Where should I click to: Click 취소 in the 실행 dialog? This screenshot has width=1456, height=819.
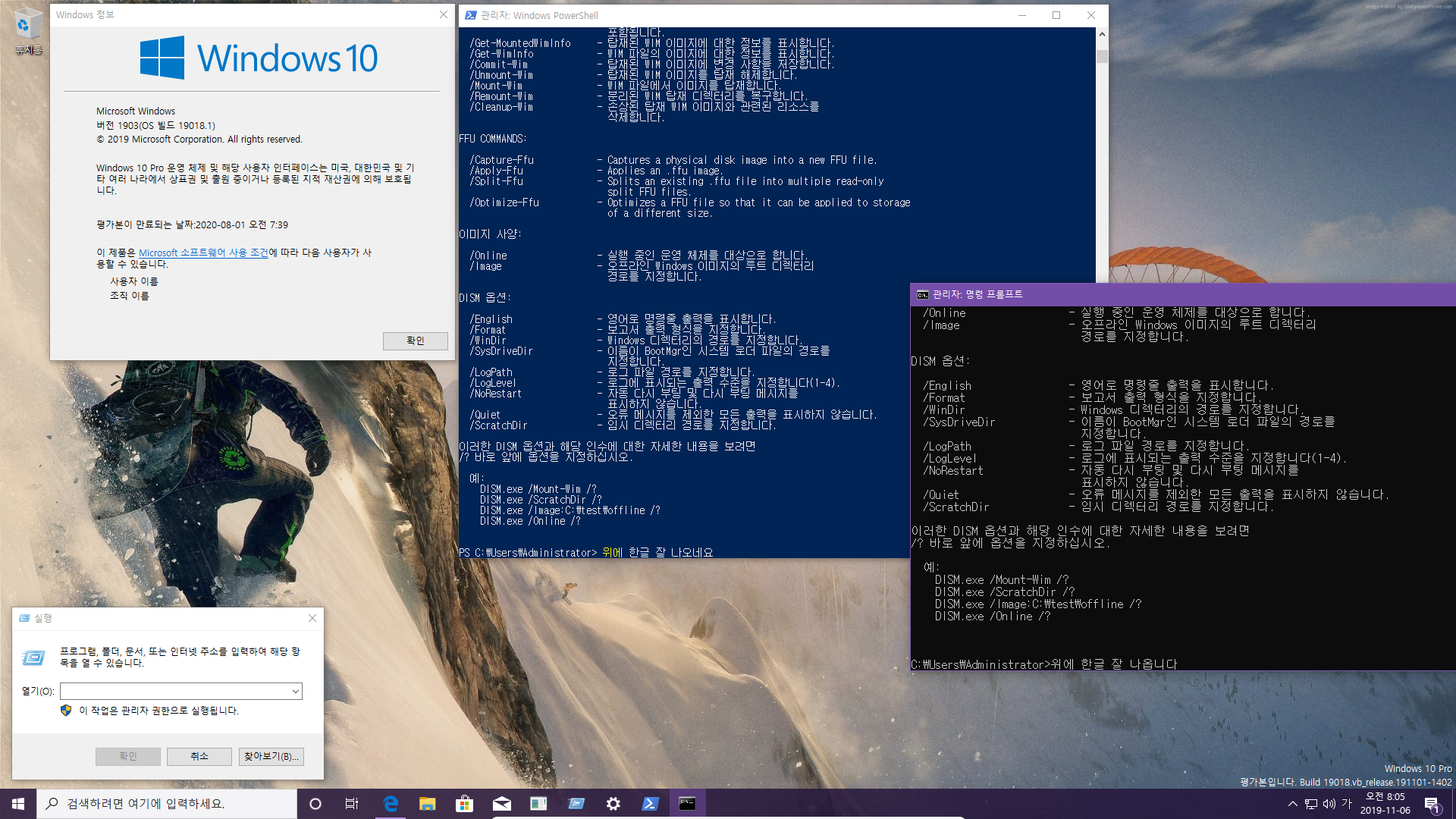pos(199,756)
